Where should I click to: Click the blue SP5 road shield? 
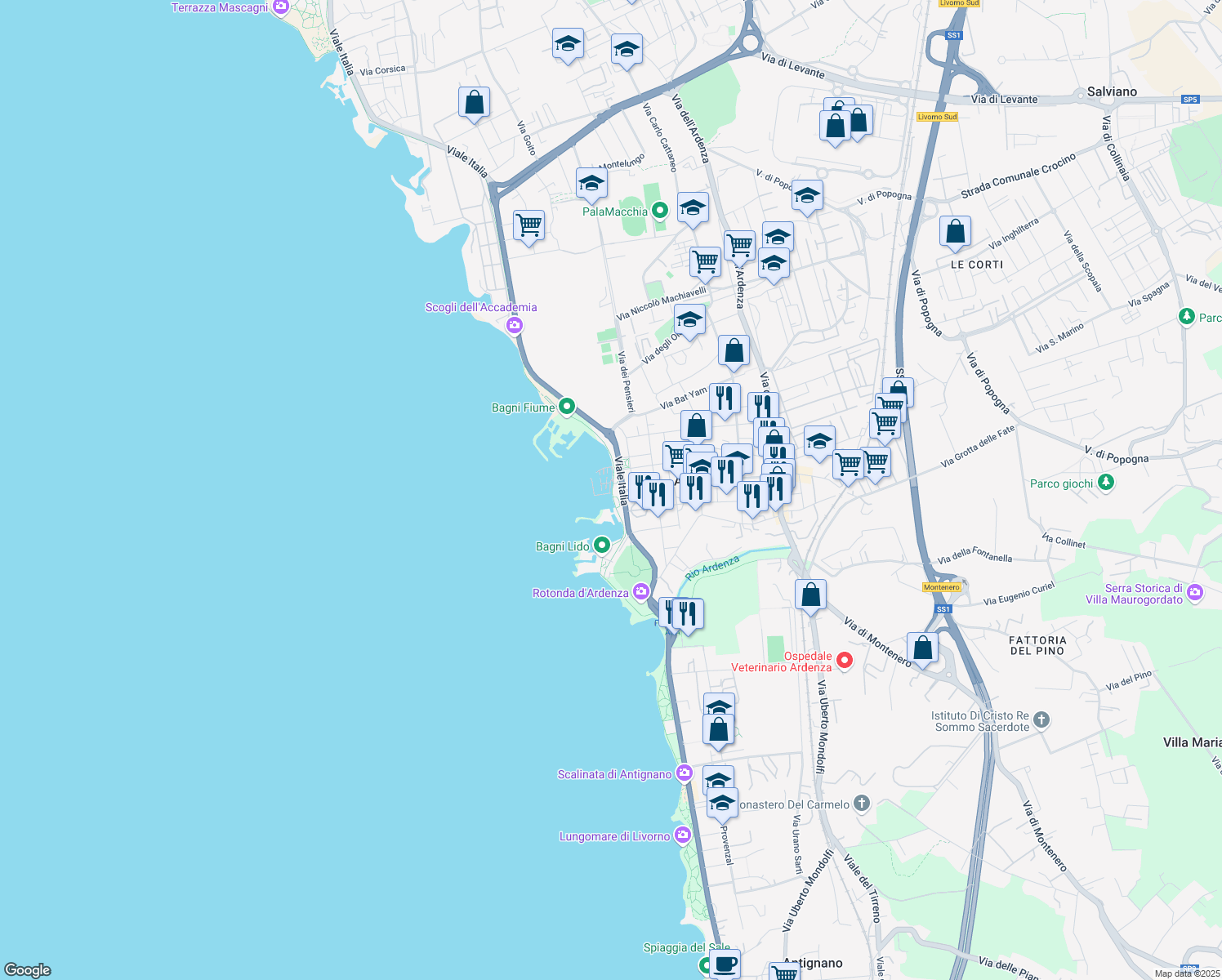(x=1190, y=100)
